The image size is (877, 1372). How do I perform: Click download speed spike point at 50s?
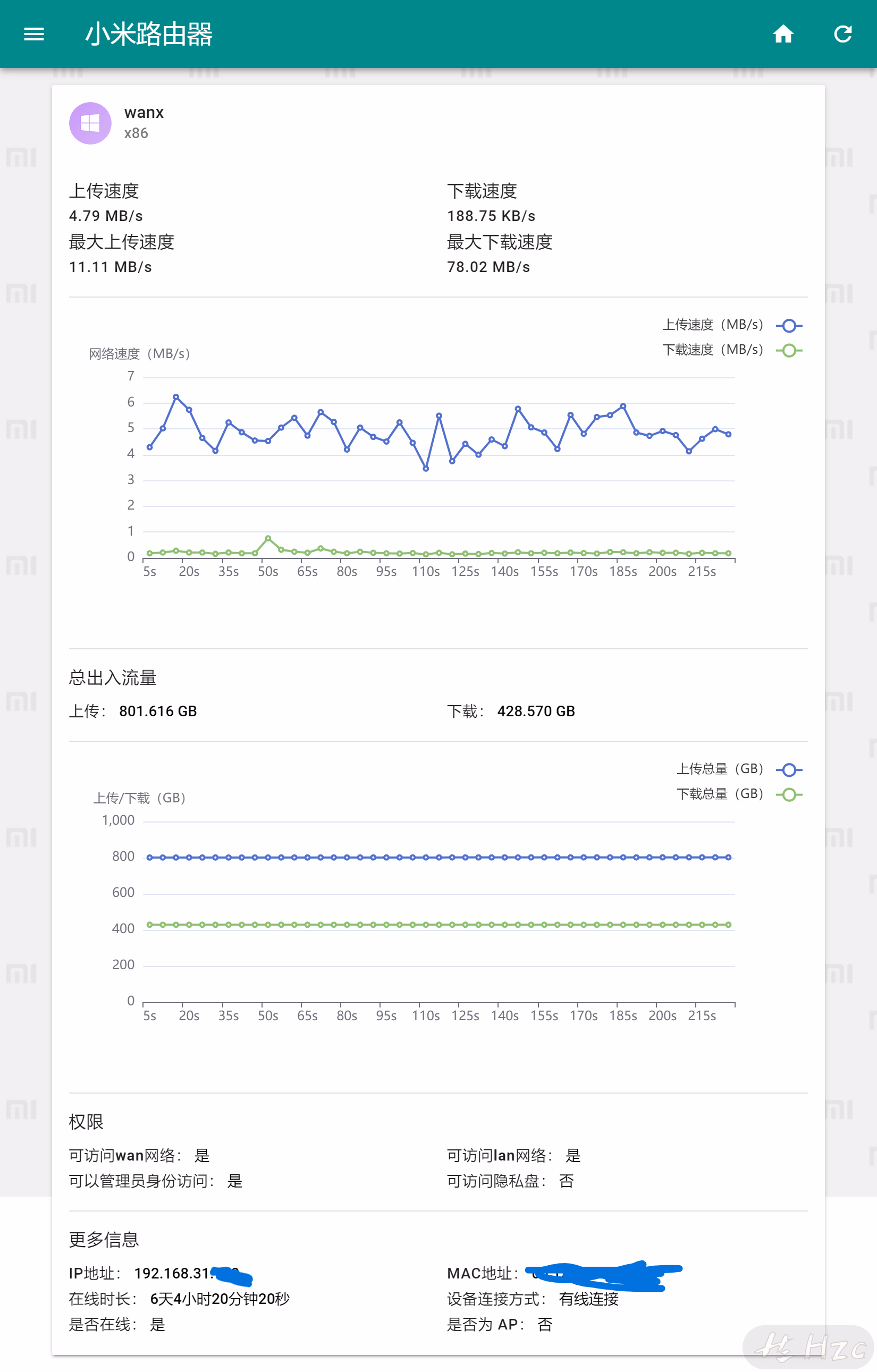pyautogui.click(x=268, y=538)
